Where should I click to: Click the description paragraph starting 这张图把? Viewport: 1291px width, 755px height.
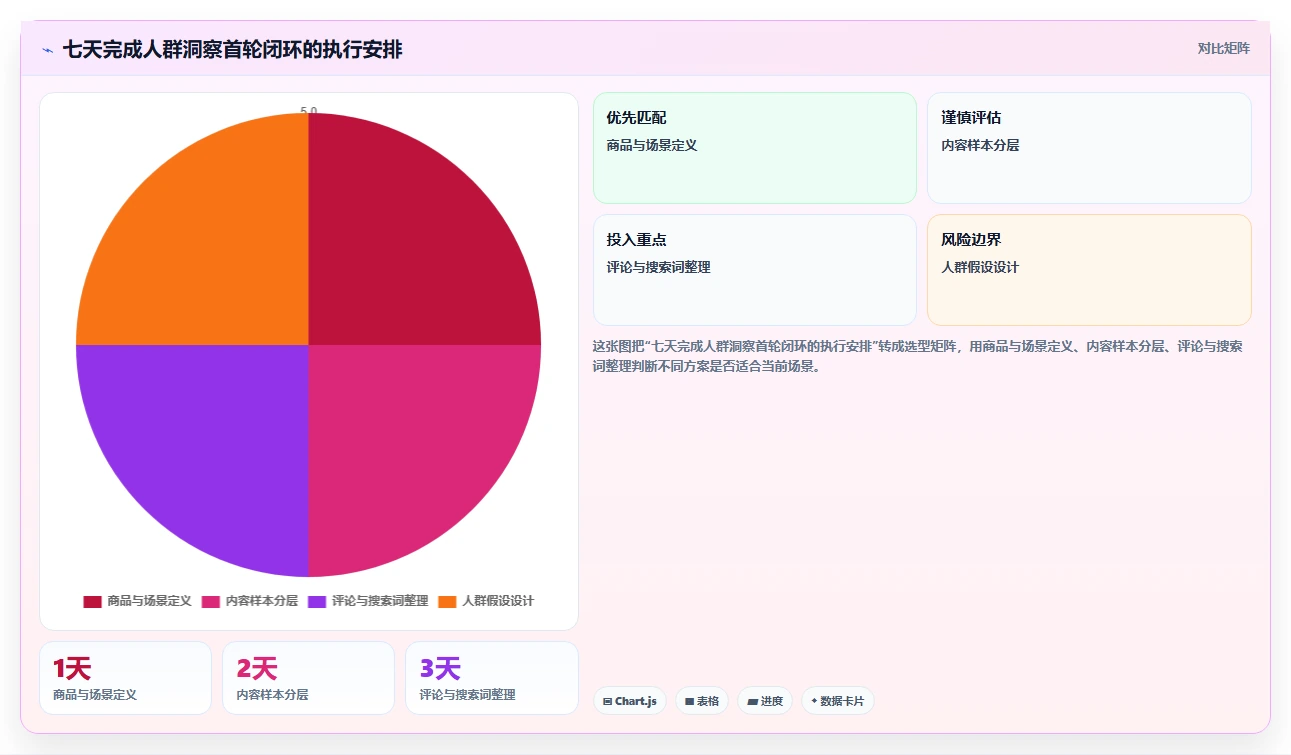pos(918,356)
